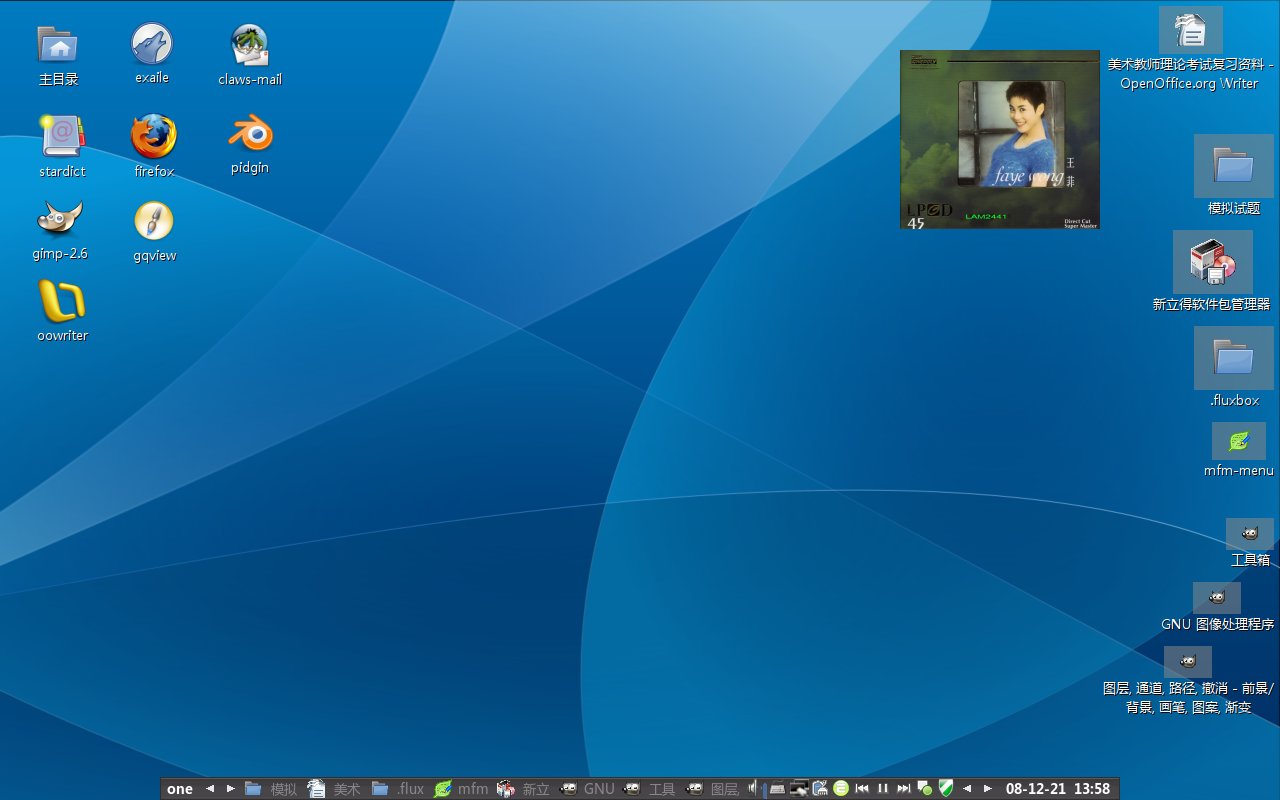Click the Faye Wong album cover
Image resolution: width=1280 pixels, height=800 pixels.
click(x=1000, y=140)
